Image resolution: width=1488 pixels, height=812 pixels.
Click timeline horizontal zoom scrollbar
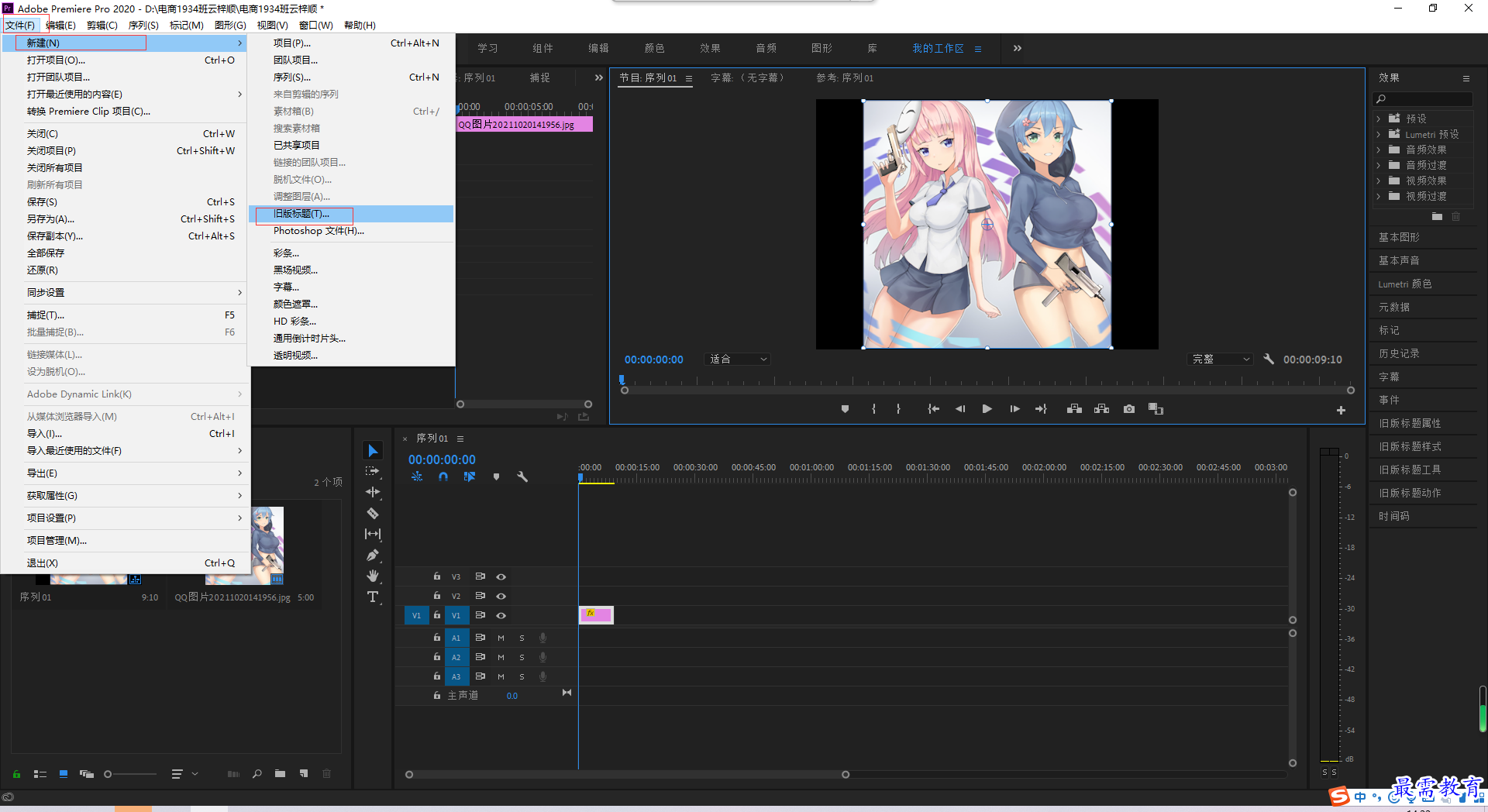[x=627, y=774]
